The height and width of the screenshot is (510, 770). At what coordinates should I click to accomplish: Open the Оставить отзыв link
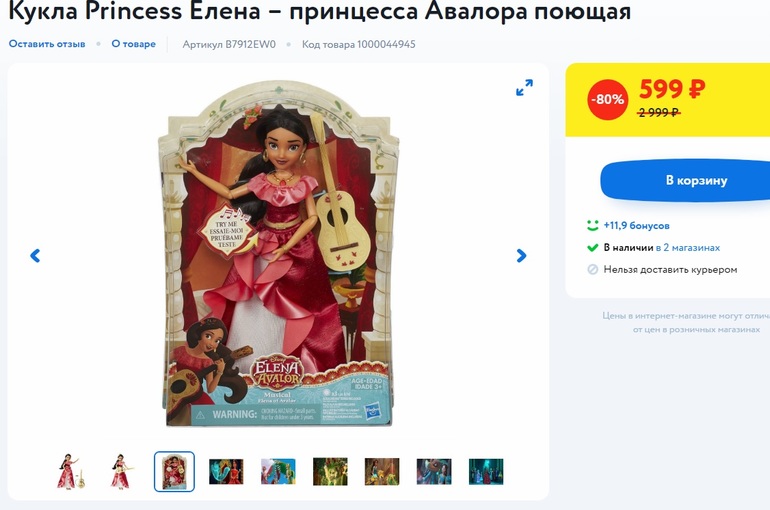pos(47,44)
